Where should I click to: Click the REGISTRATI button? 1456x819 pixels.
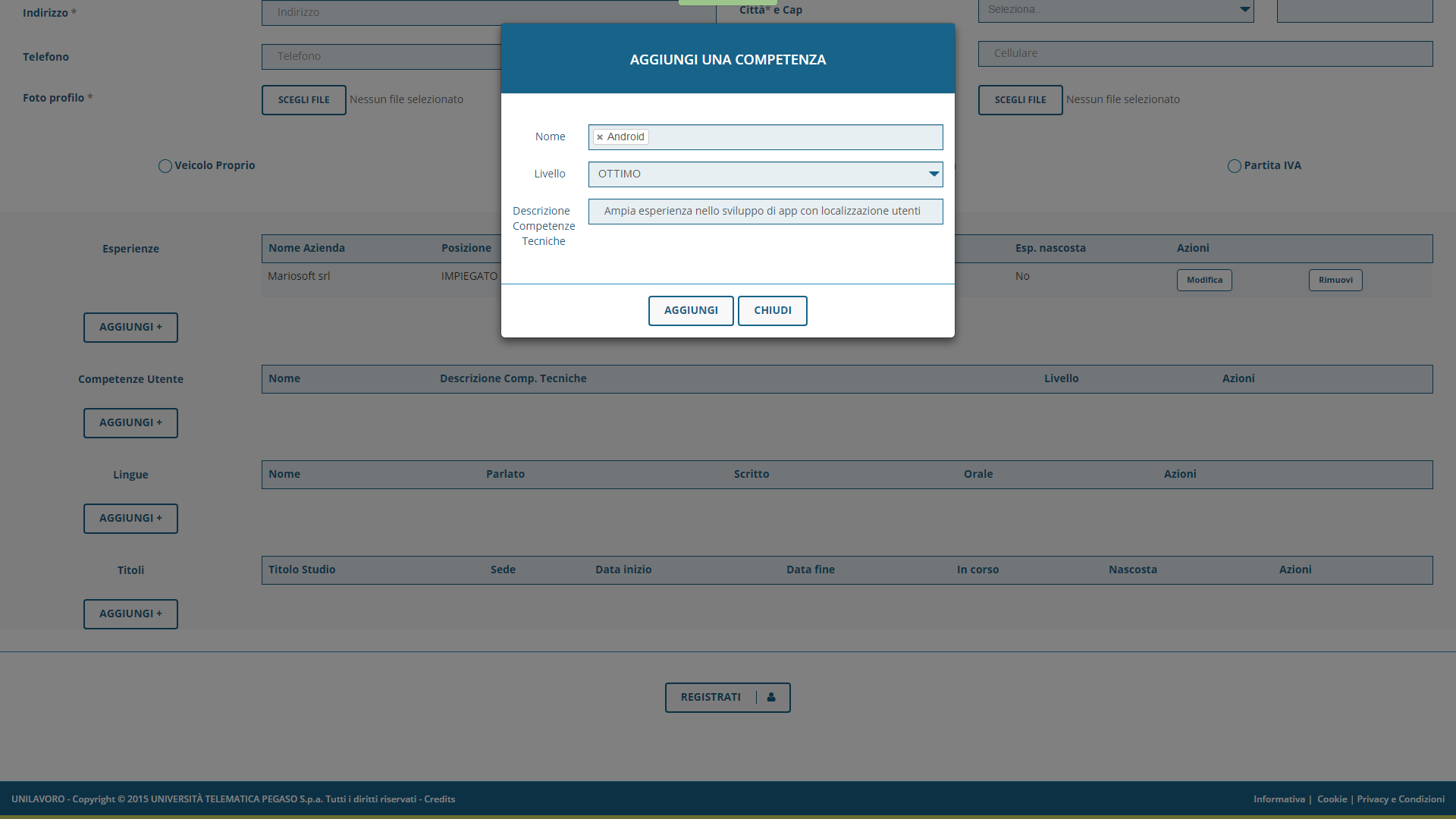click(x=727, y=698)
